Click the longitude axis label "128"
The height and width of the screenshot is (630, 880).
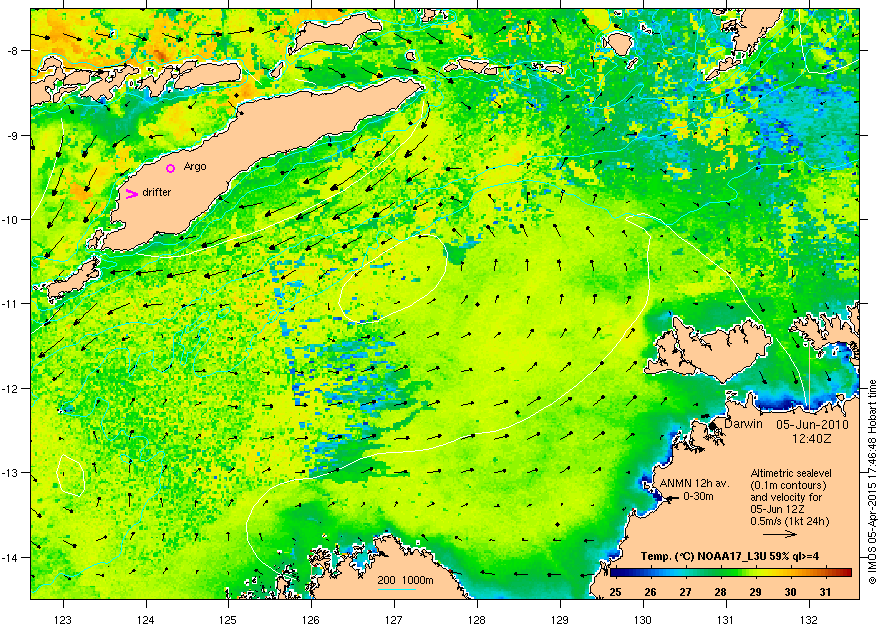(477, 620)
